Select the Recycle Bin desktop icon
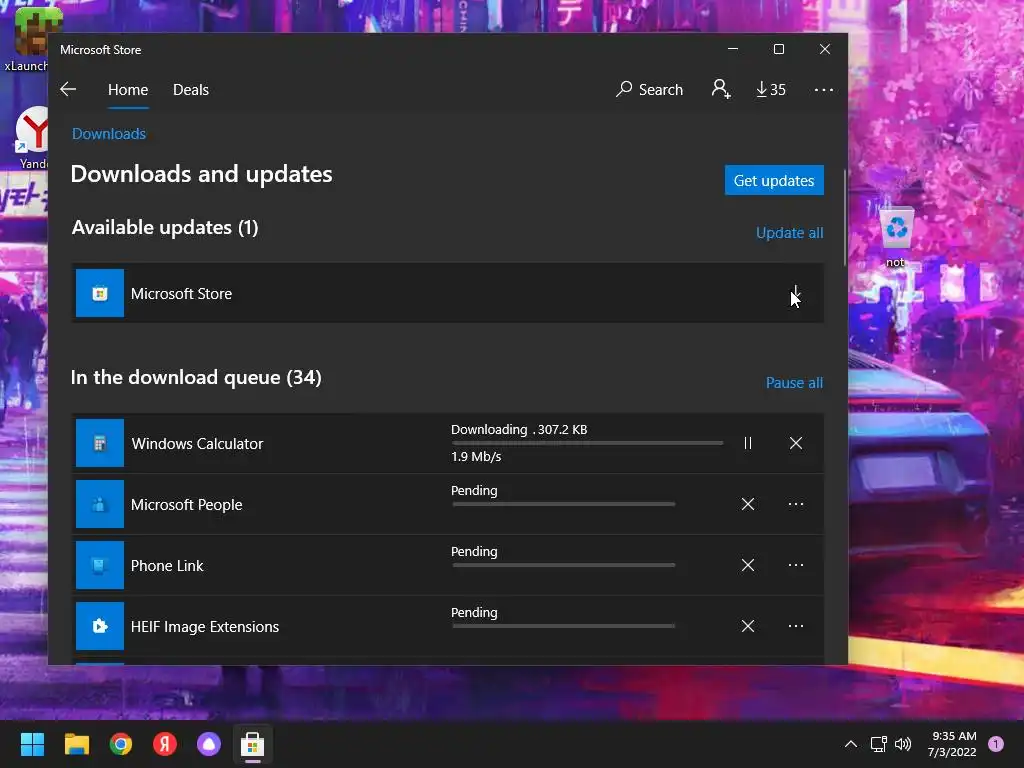The width and height of the screenshot is (1024, 768). [x=897, y=238]
